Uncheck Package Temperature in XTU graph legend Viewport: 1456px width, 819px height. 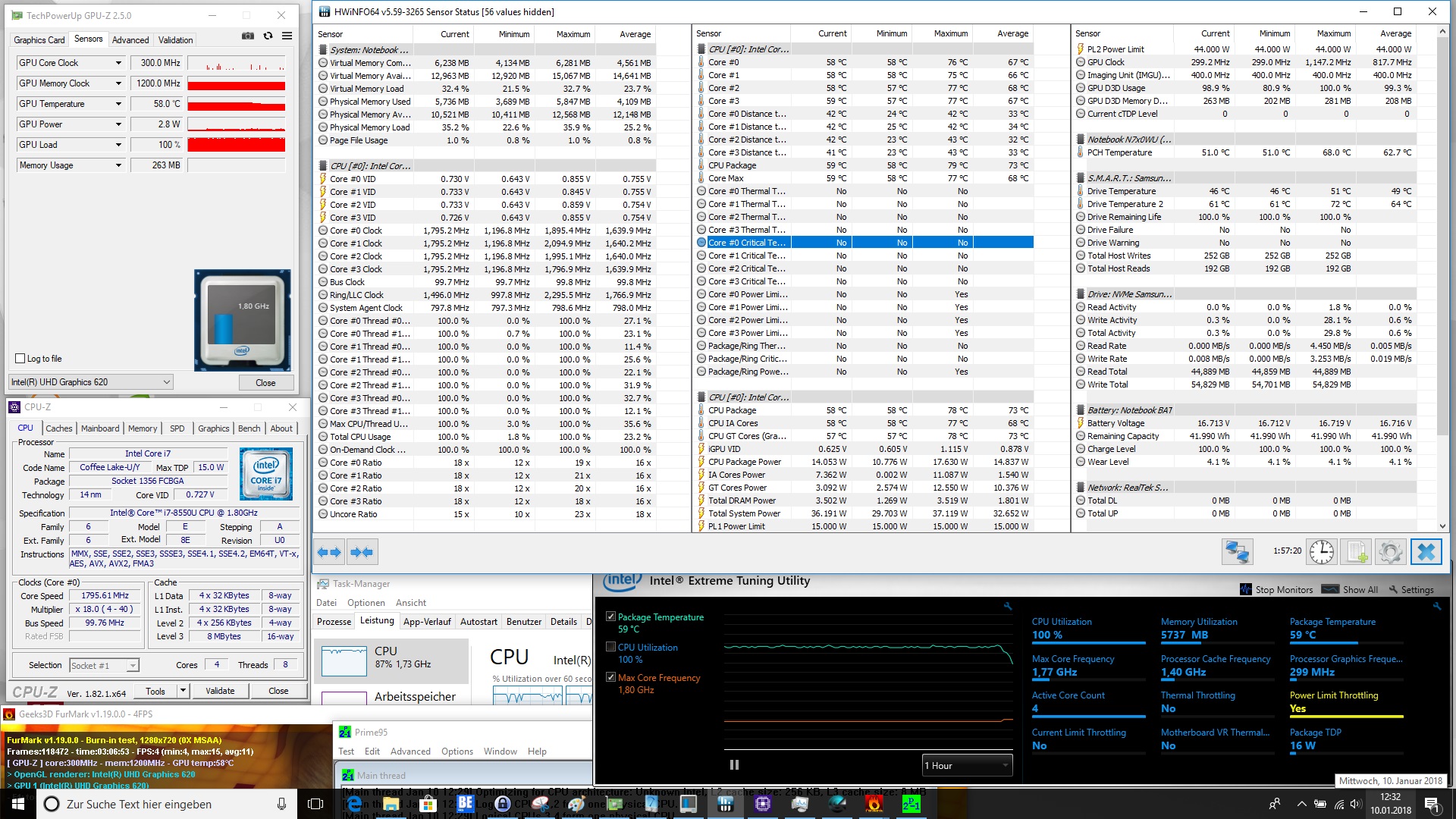pos(610,617)
